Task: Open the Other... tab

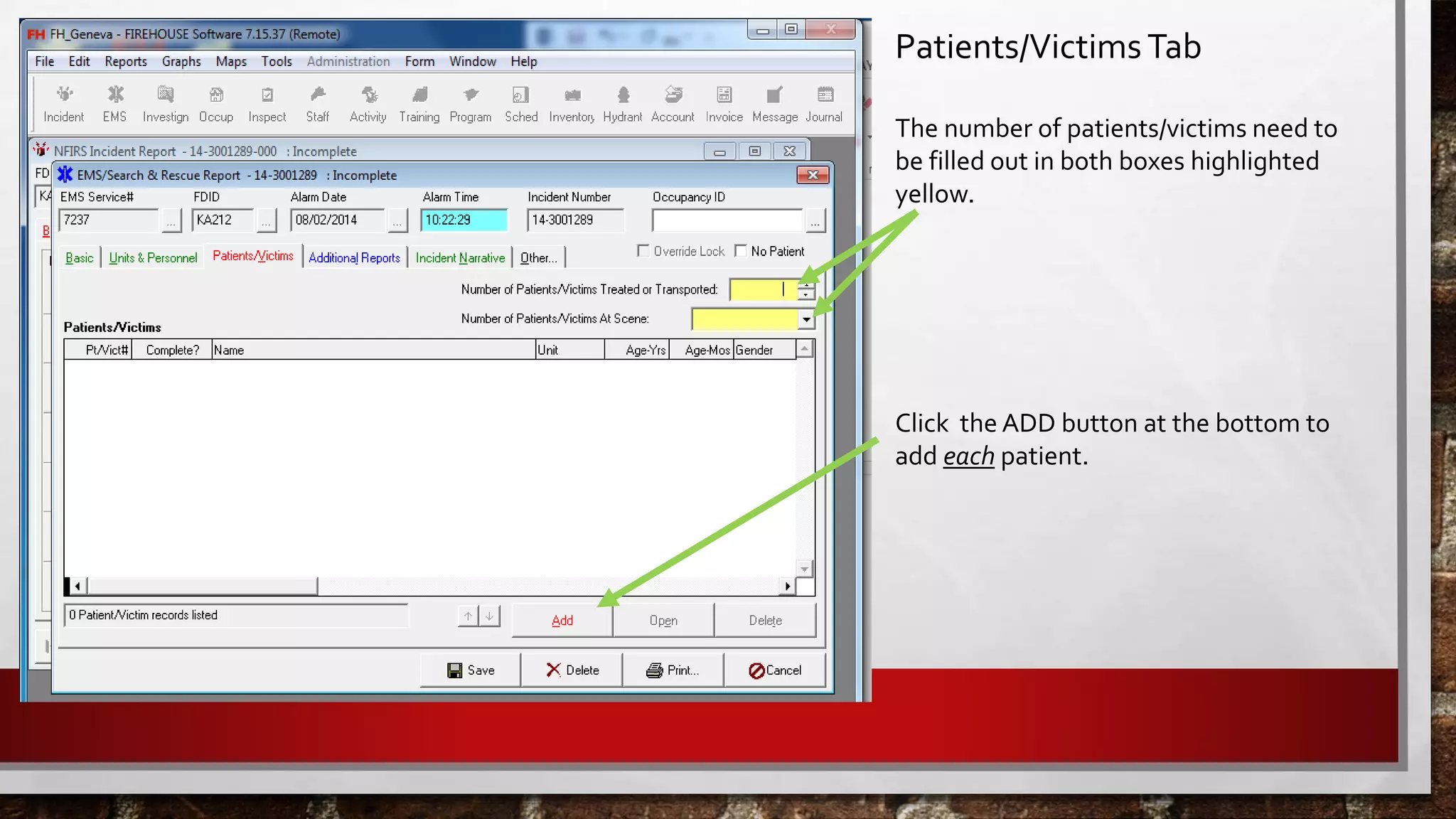Action: (x=538, y=258)
